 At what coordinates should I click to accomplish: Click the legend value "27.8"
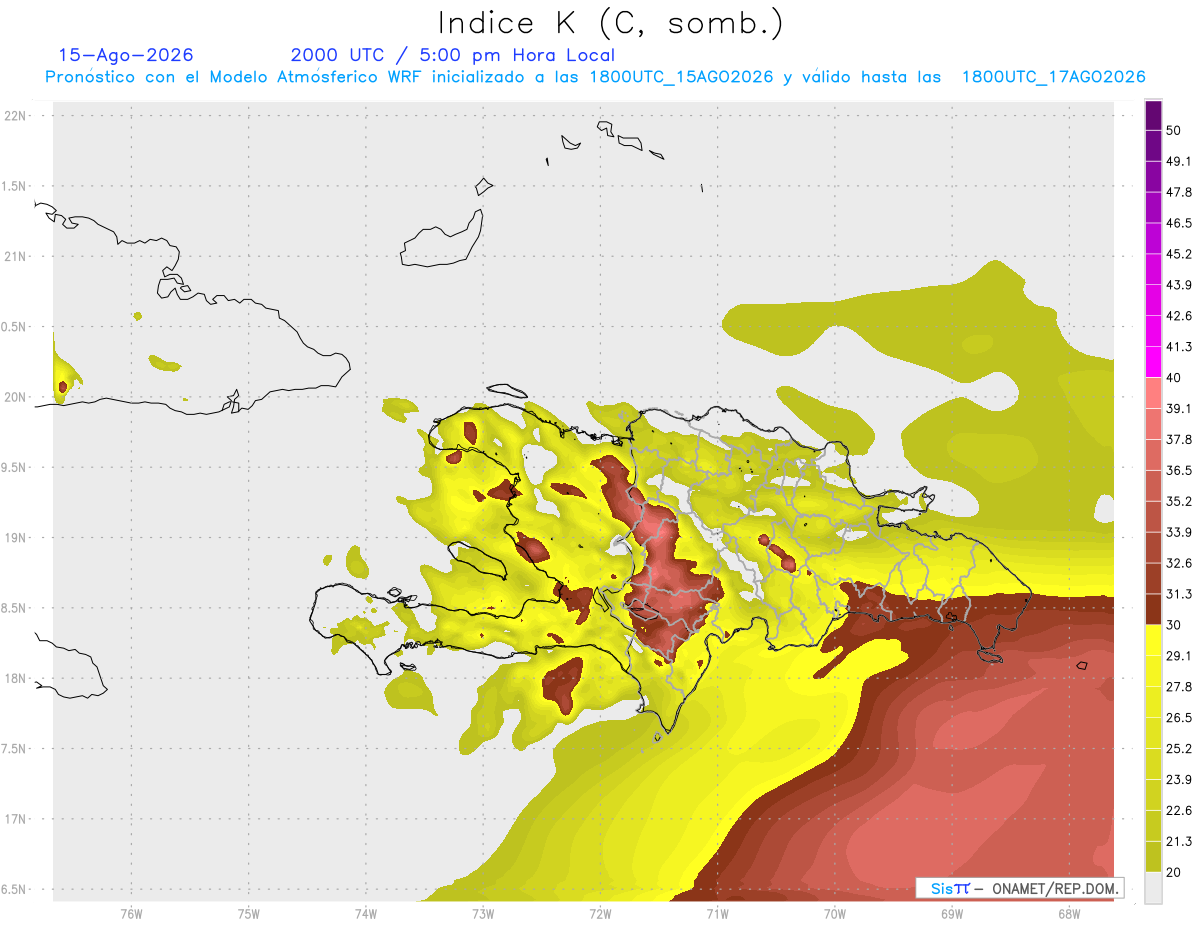coord(1180,687)
